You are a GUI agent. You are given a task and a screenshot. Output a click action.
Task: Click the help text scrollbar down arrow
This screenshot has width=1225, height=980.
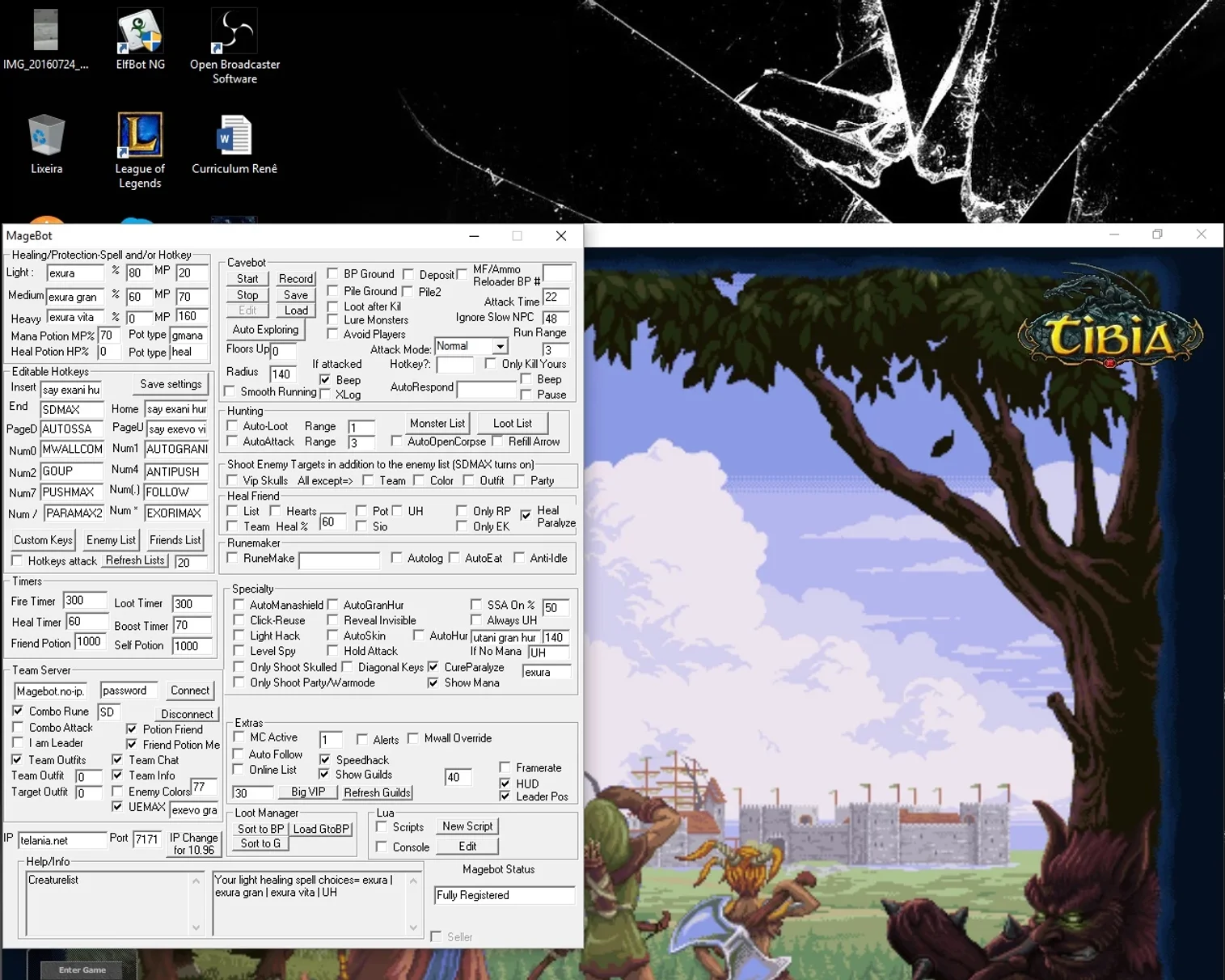pyautogui.click(x=413, y=928)
